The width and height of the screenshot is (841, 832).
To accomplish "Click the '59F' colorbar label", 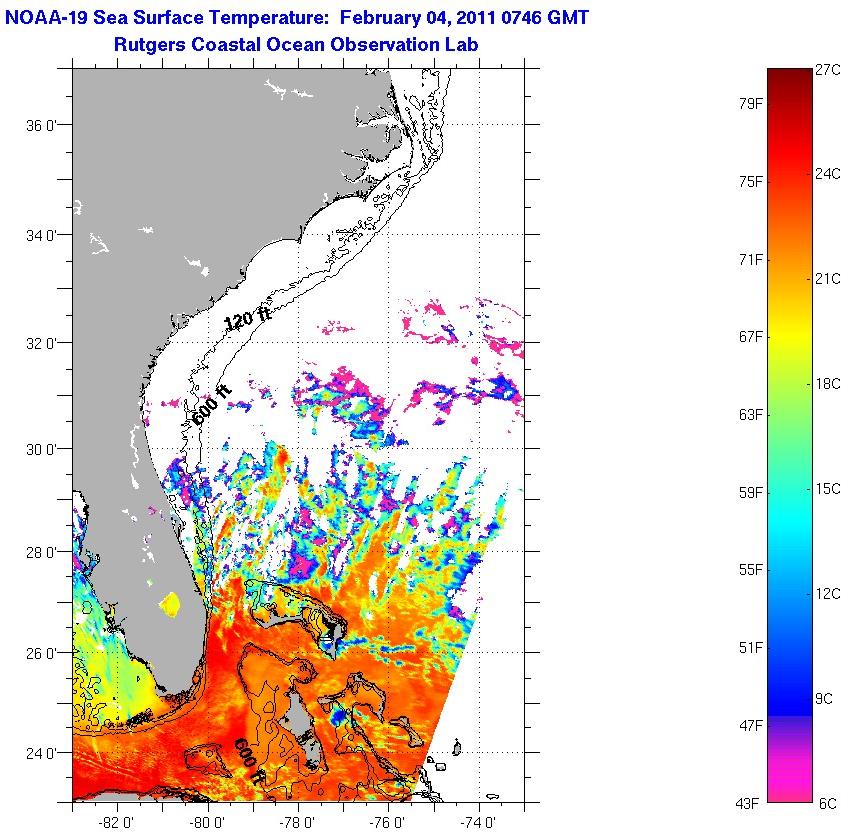I will coord(750,493).
